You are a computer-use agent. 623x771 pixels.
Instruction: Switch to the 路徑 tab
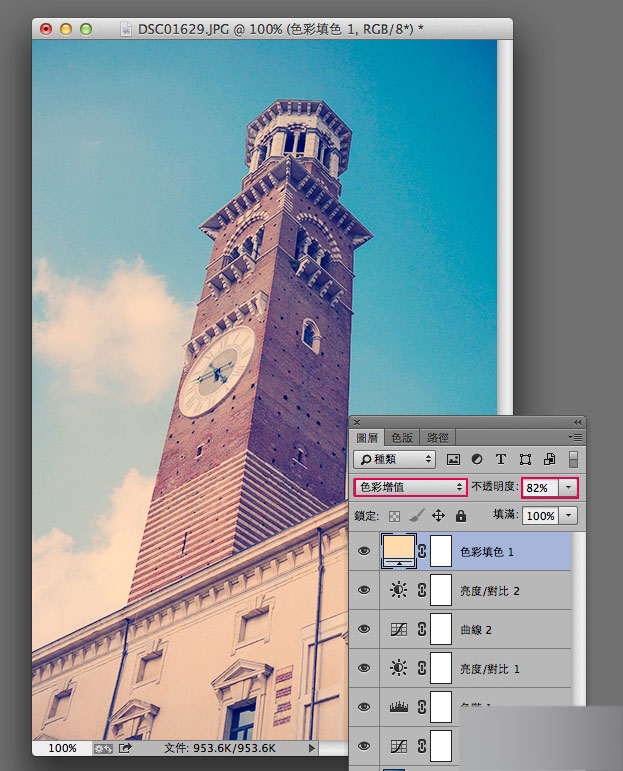tap(437, 437)
